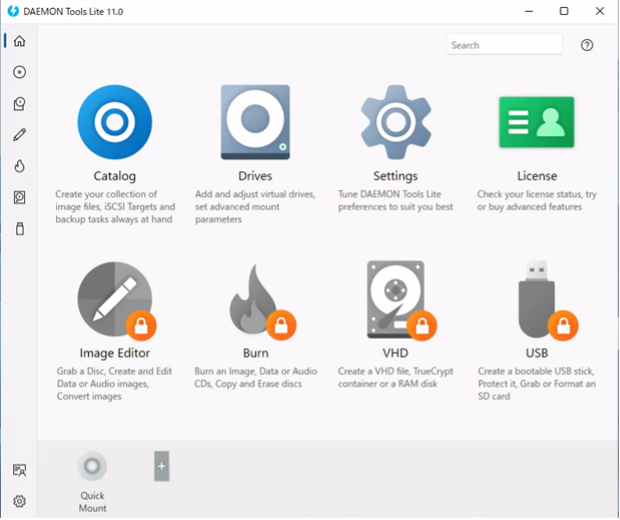Open the flame Burn sidebar icon

[x=19, y=166]
